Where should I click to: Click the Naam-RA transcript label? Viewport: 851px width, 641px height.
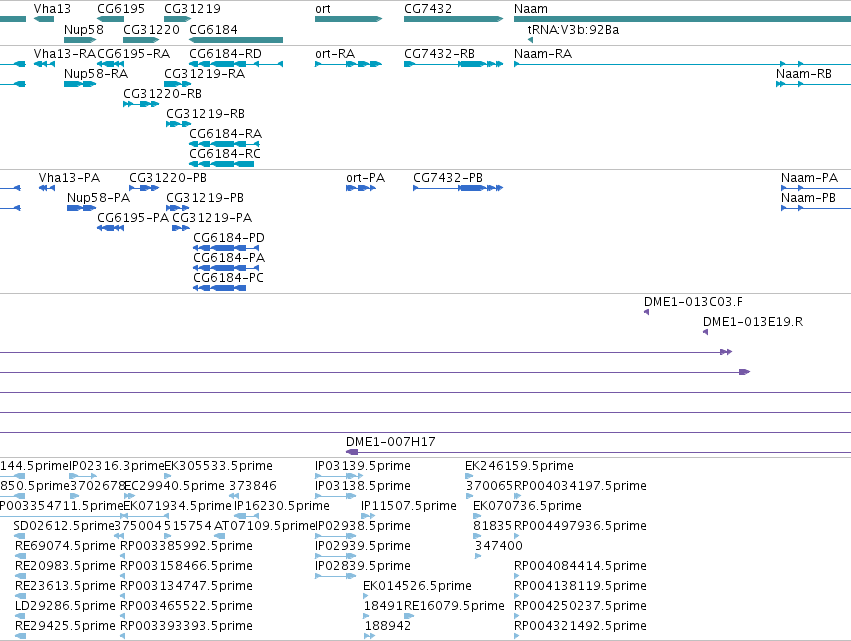[x=543, y=54]
